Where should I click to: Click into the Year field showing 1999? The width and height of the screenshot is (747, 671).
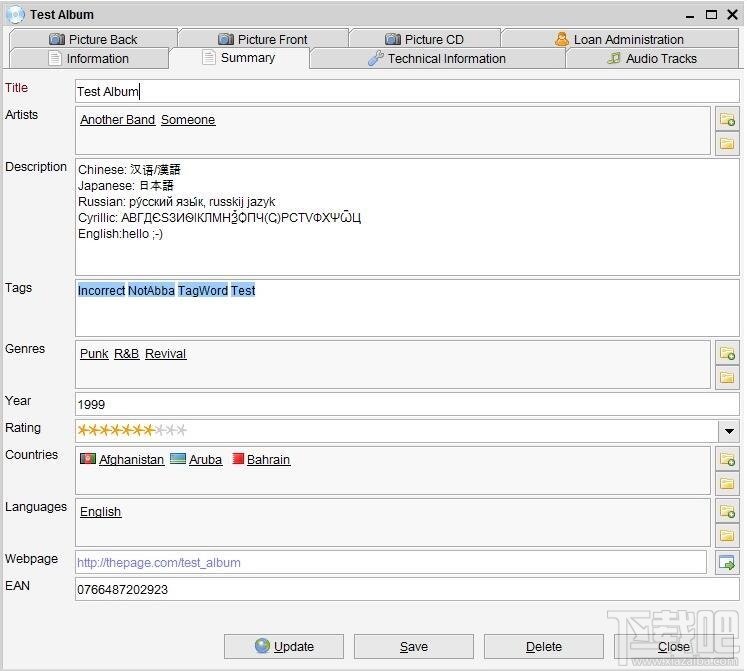[407, 404]
